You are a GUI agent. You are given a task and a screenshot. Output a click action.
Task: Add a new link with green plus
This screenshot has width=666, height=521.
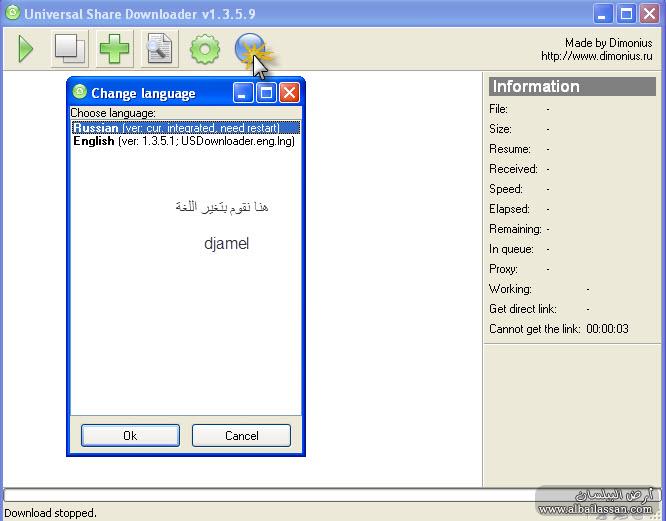click(x=114, y=49)
